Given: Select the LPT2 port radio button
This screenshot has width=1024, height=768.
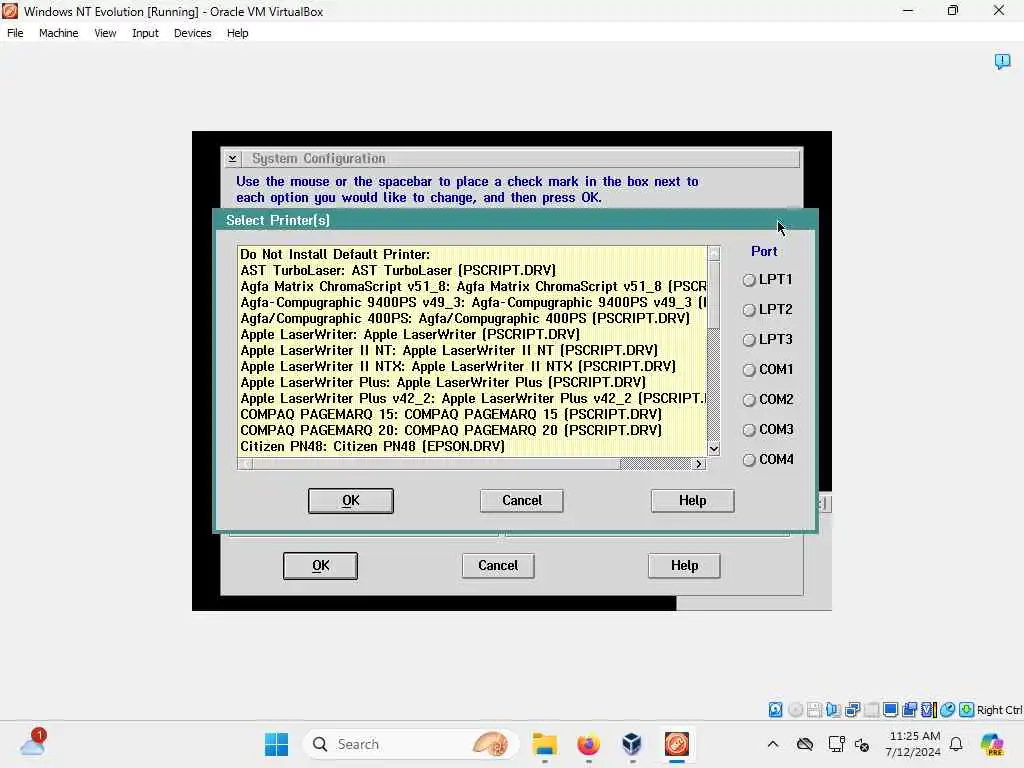Looking at the screenshot, I should tap(749, 310).
